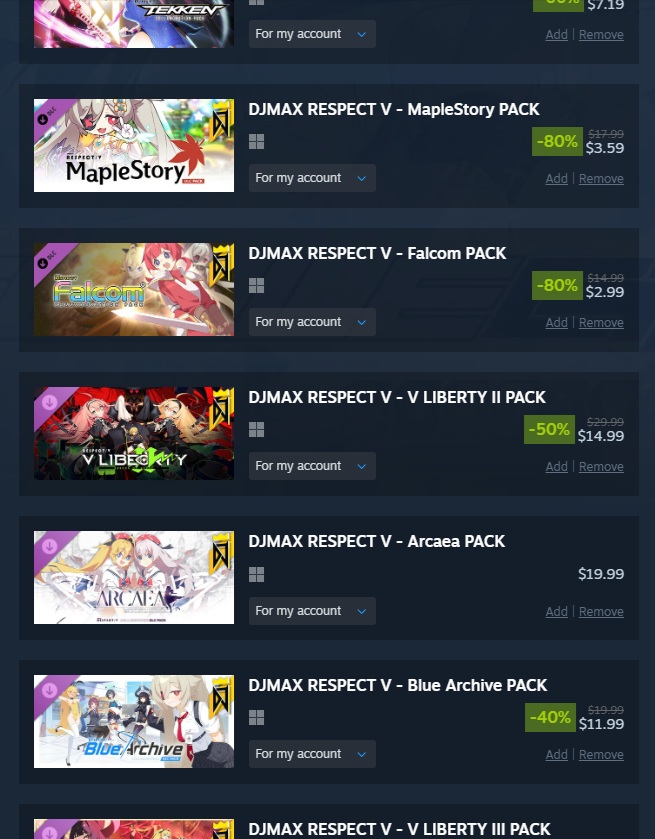Screen dimensions: 655x839
Task: Open the account dropdown for V LIBERTY II PACK
Action: [x=312, y=466]
